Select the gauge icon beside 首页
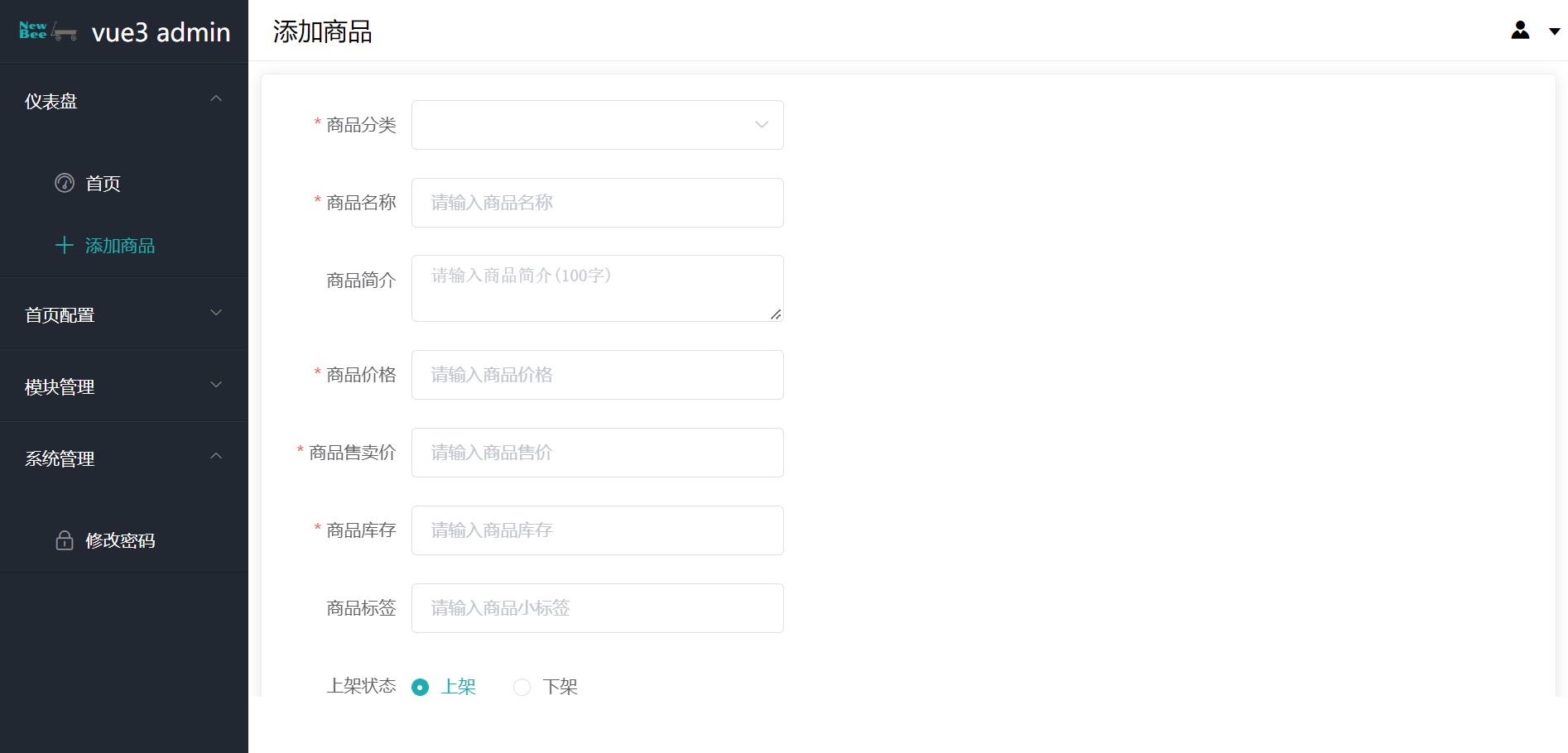This screenshot has width=1568, height=753. [x=65, y=184]
